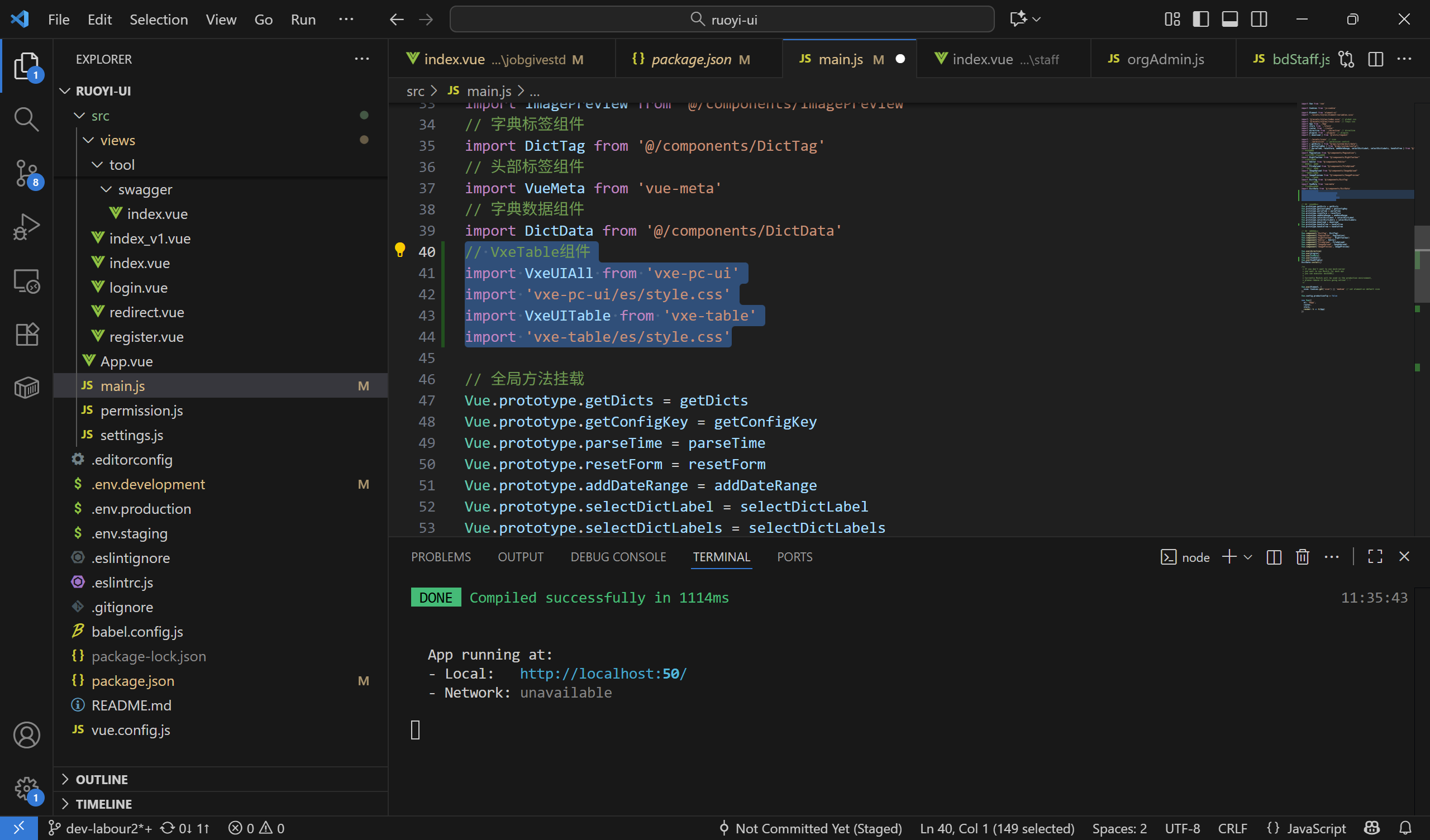Click dev-labour2 branch in status bar
The width and height of the screenshot is (1430, 840).
[x=101, y=828]
